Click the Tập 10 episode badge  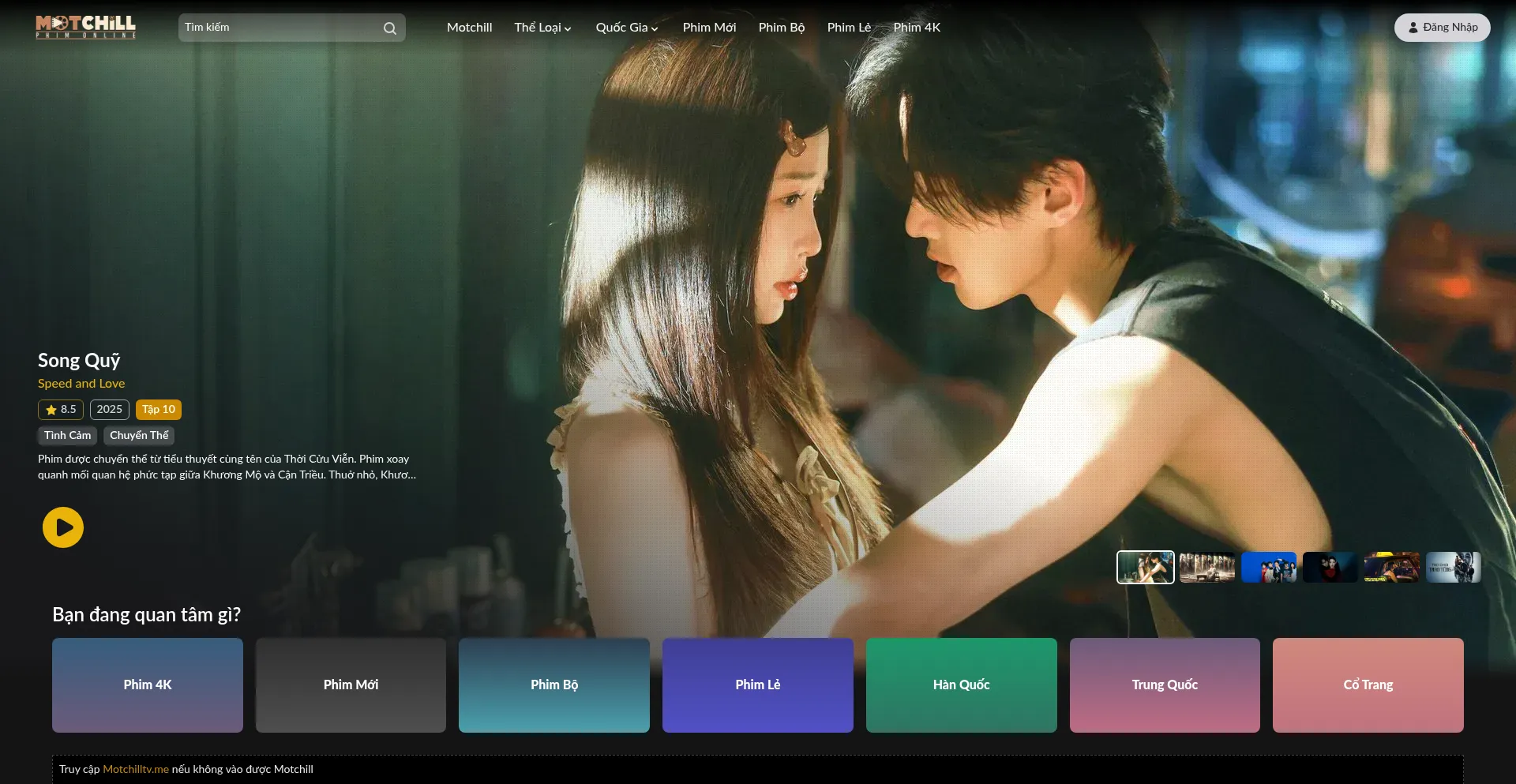pyautogui.click(x=159, y=410)
